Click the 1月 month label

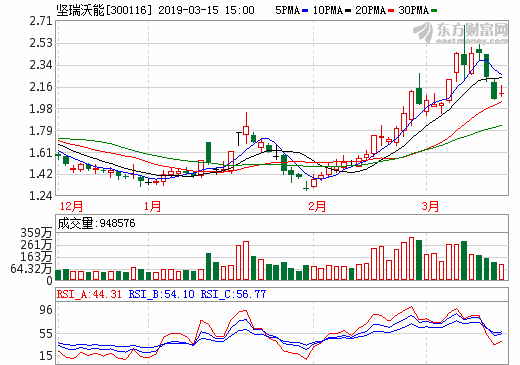click(153, 206)
